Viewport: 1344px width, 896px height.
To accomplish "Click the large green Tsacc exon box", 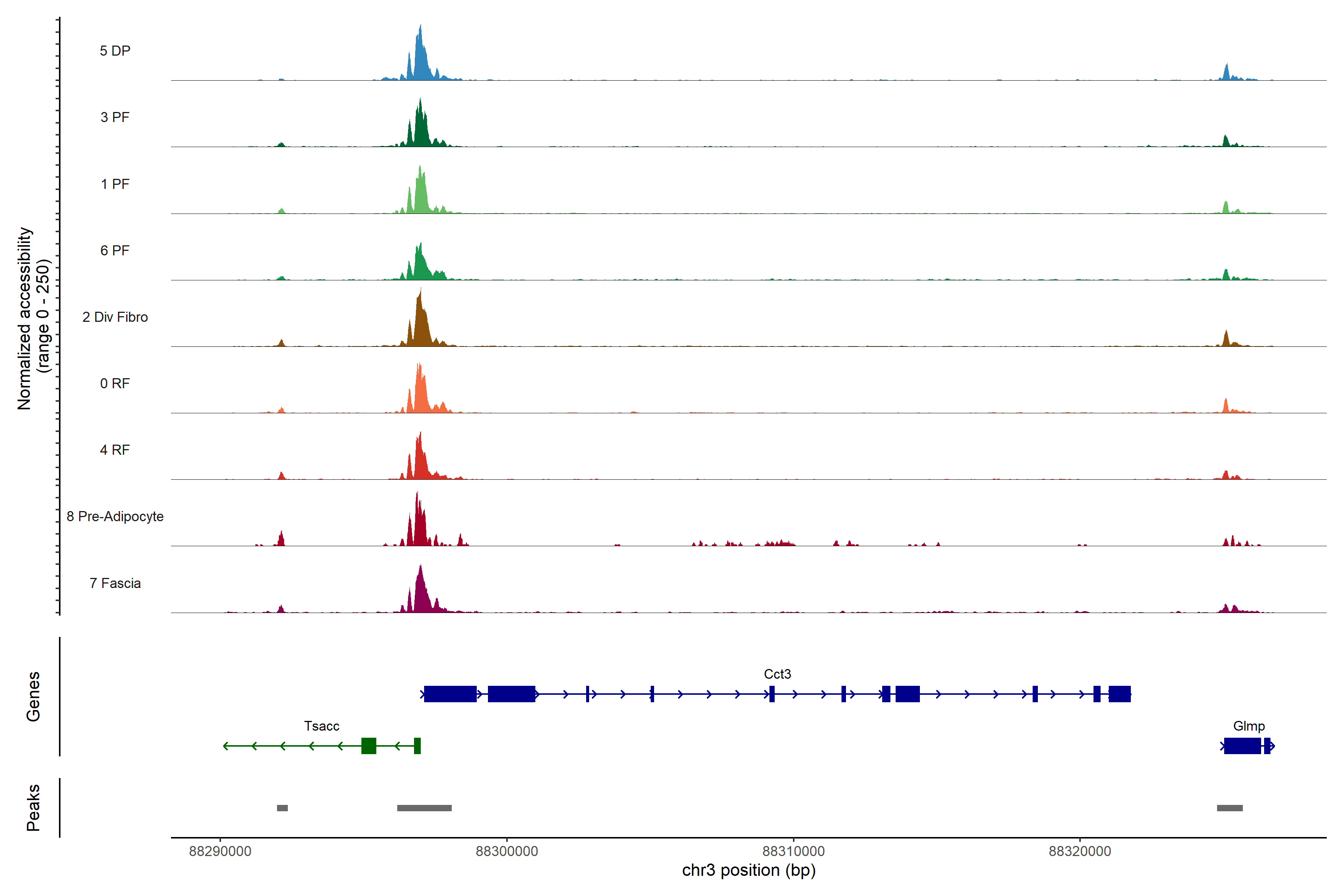I will [368, 746].
